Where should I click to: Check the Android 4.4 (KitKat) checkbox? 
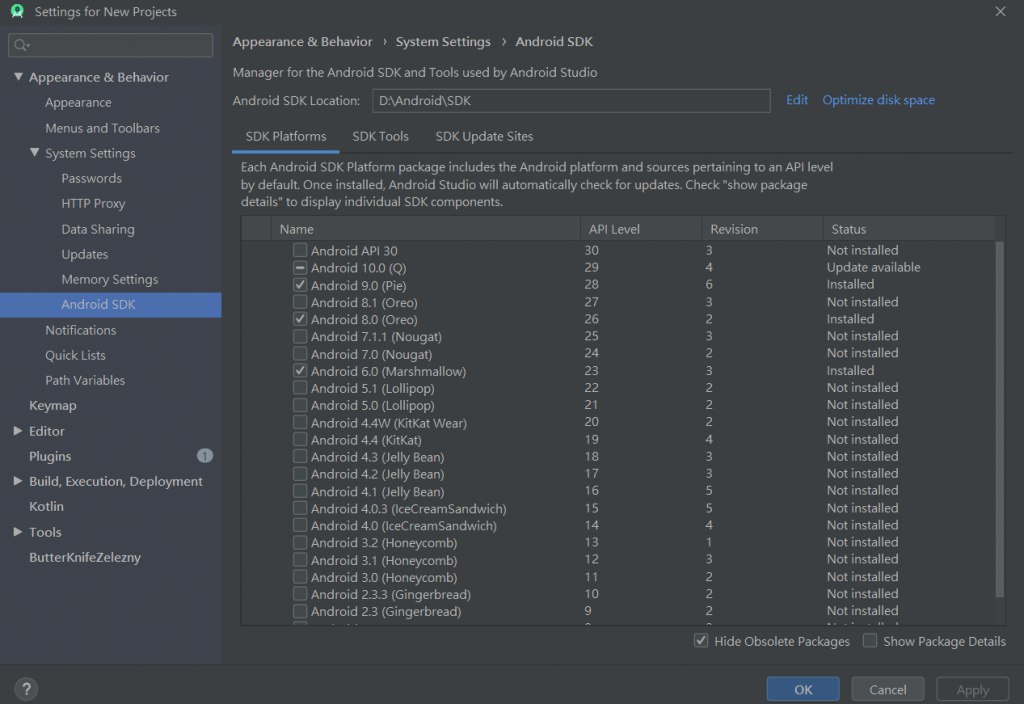(300, 440)
